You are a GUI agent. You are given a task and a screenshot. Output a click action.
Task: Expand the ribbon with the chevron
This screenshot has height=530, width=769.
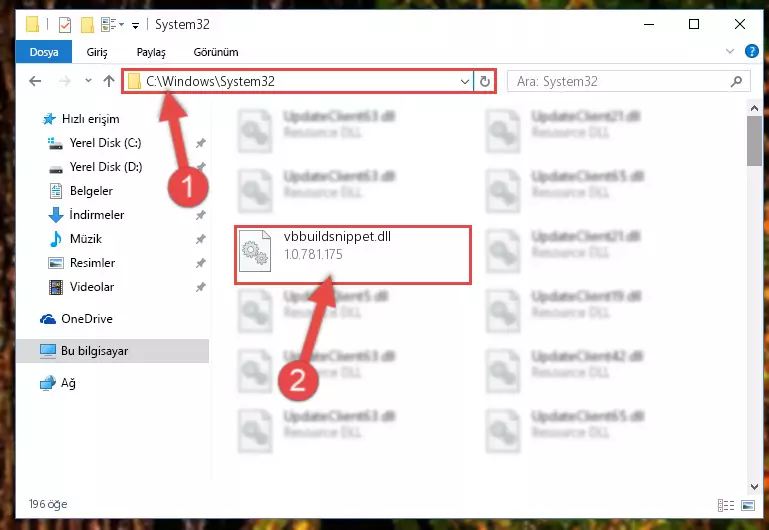click(730, 51)
